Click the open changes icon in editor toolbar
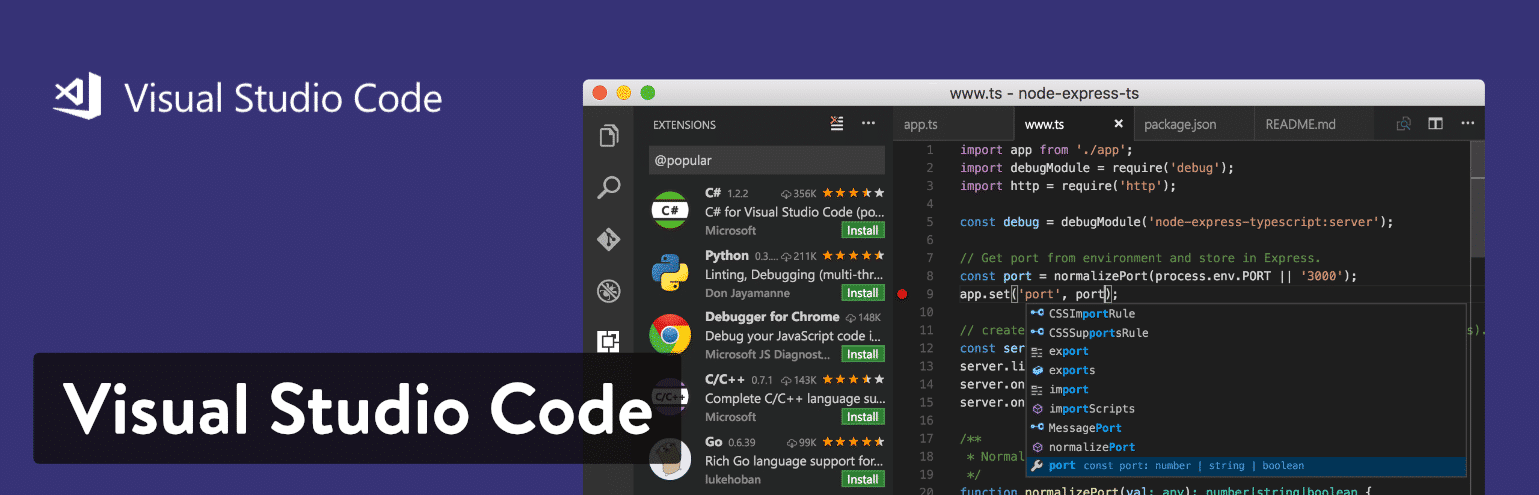Viewport: 1539px width, 495px height. tap(1403, 124)
